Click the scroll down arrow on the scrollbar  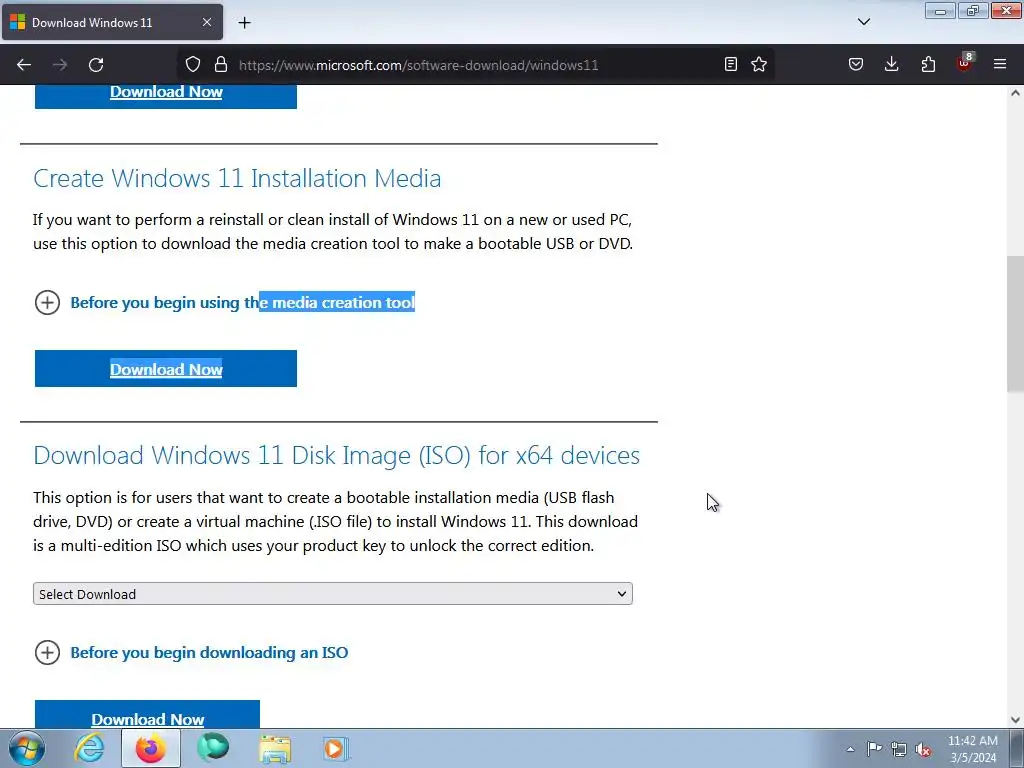pos(1015,720)
